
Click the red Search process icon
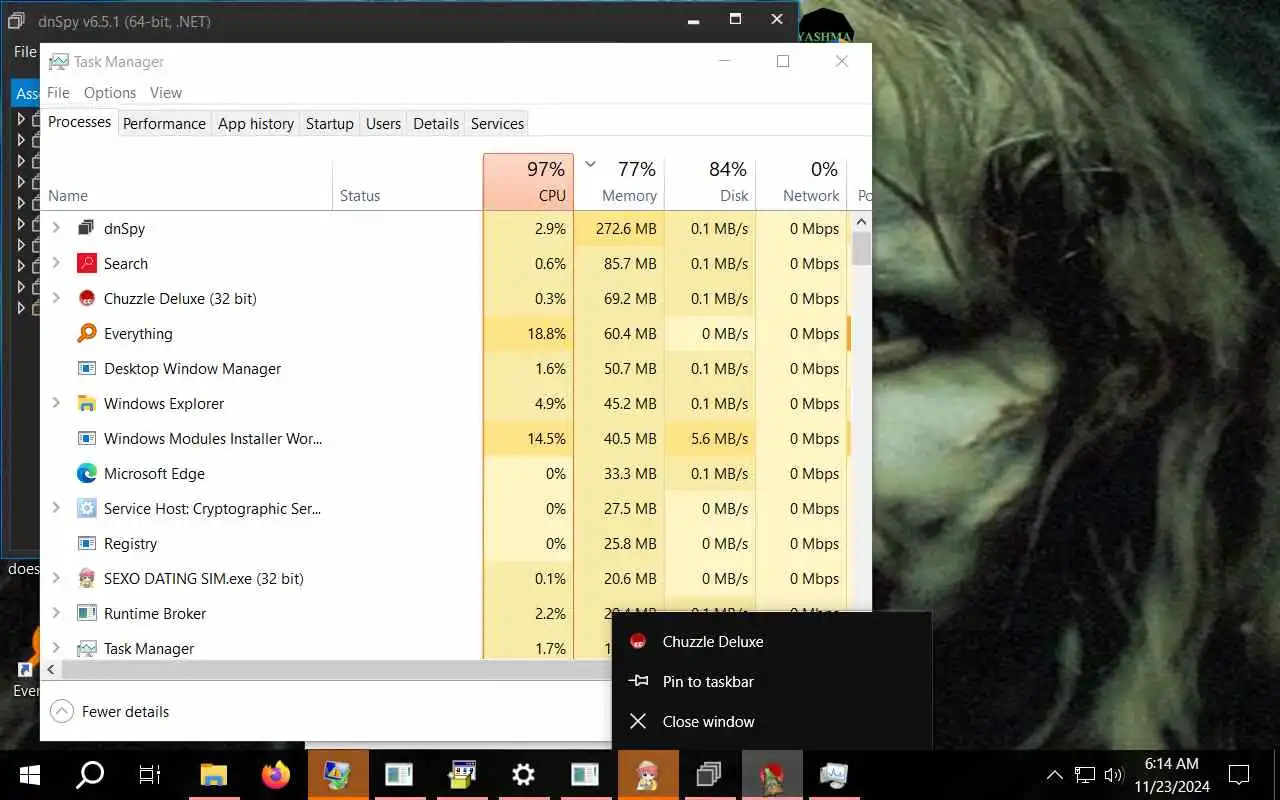click(x=86, y=263)
